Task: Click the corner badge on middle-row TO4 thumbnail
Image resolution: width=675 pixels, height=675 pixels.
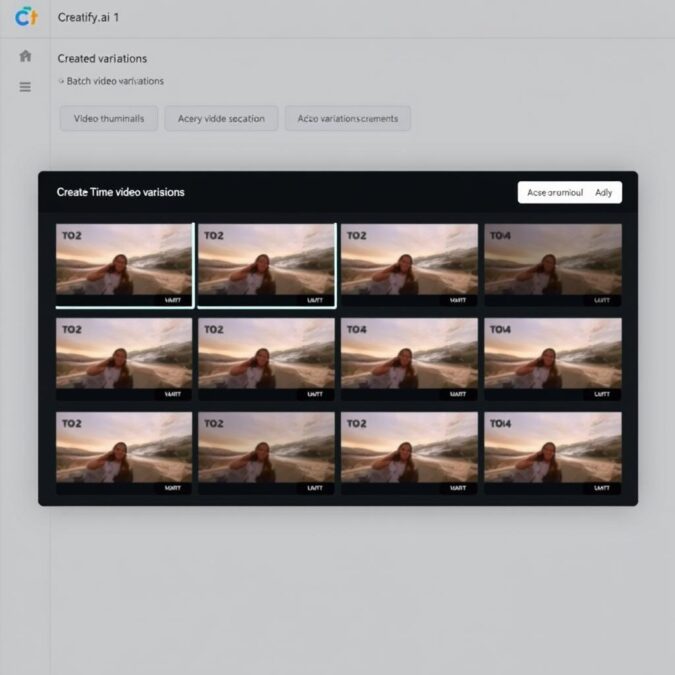Action: click(x=458, y=394)
